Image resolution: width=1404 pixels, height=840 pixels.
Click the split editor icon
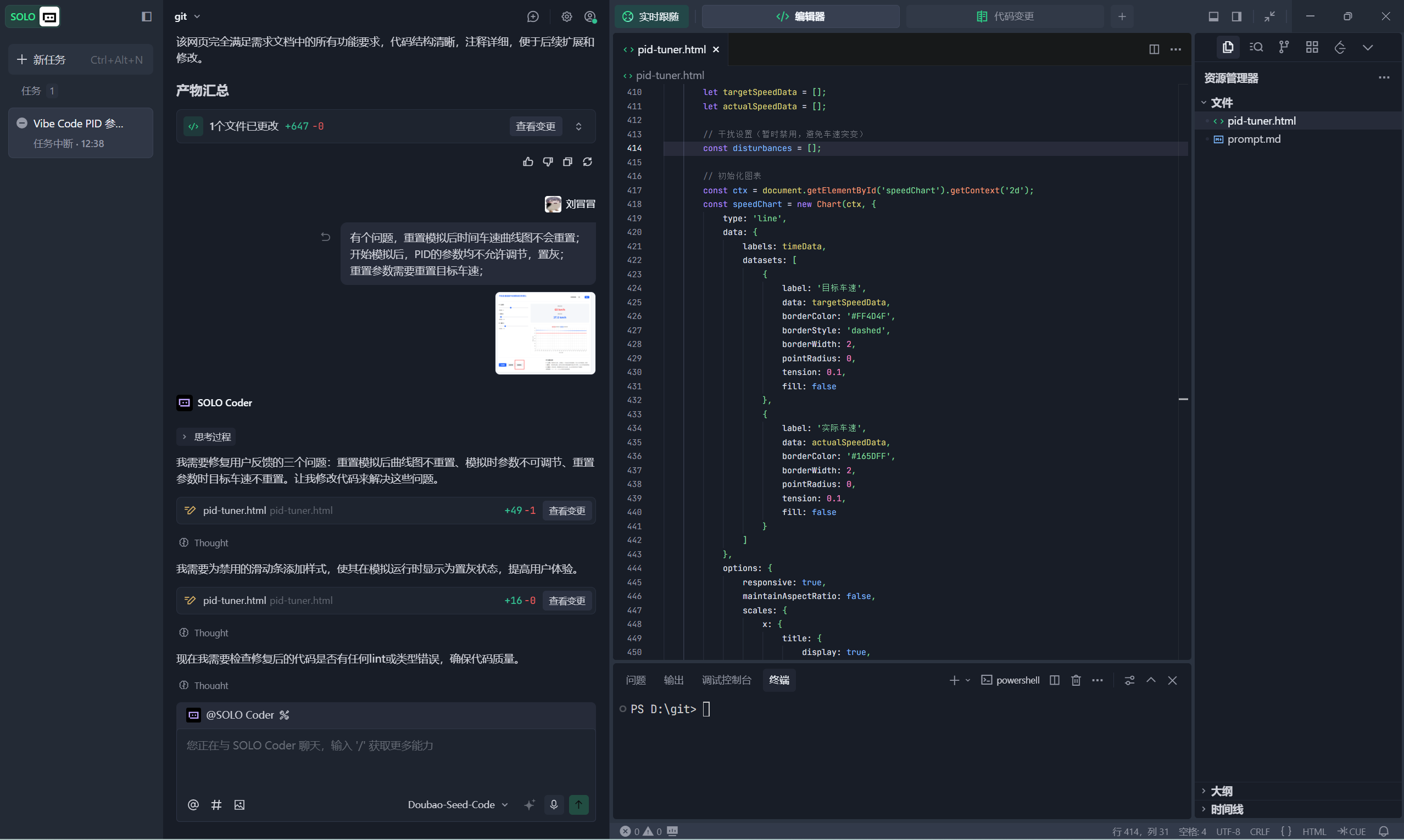point(1154,49)
